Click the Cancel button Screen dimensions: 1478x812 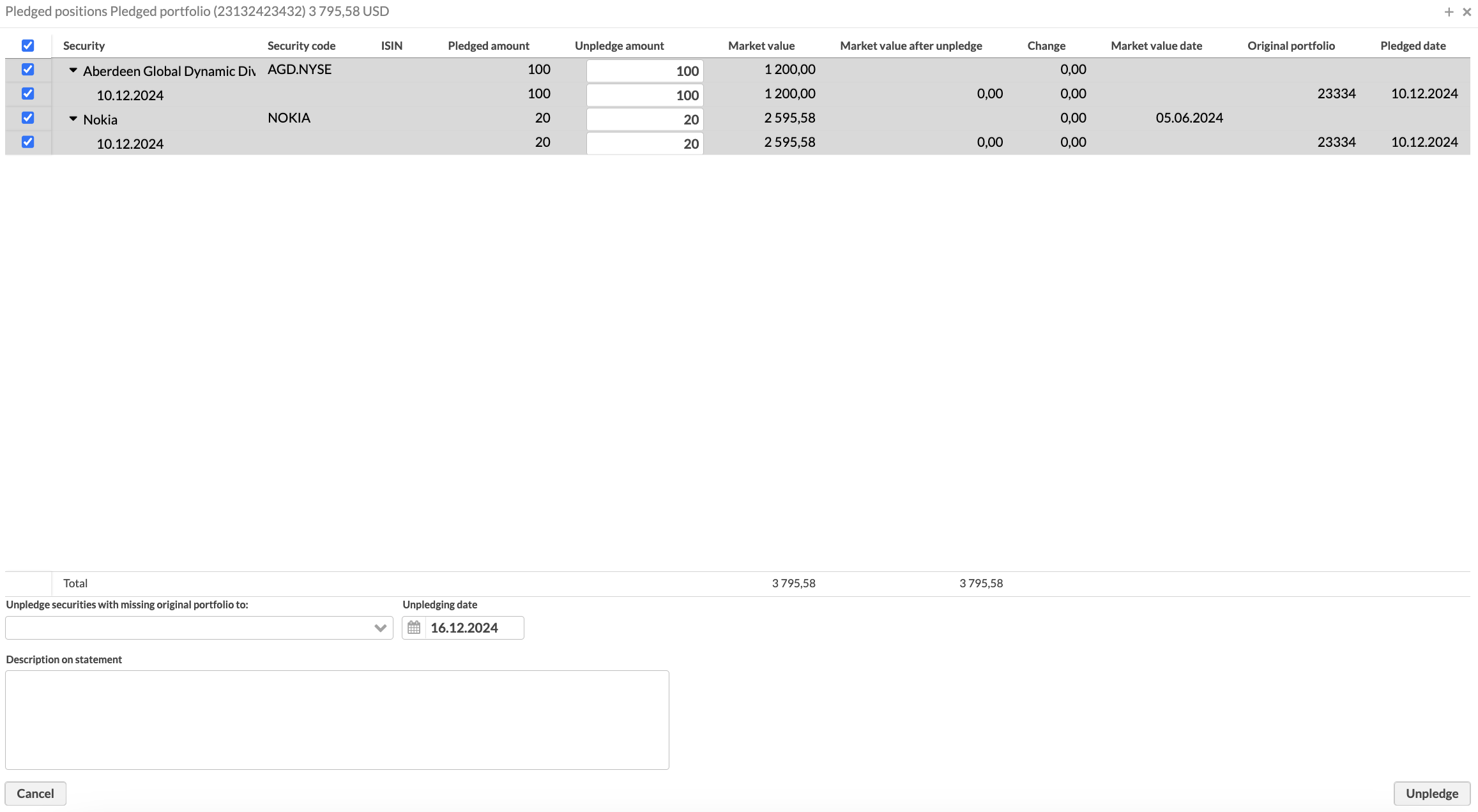point(36,793)
